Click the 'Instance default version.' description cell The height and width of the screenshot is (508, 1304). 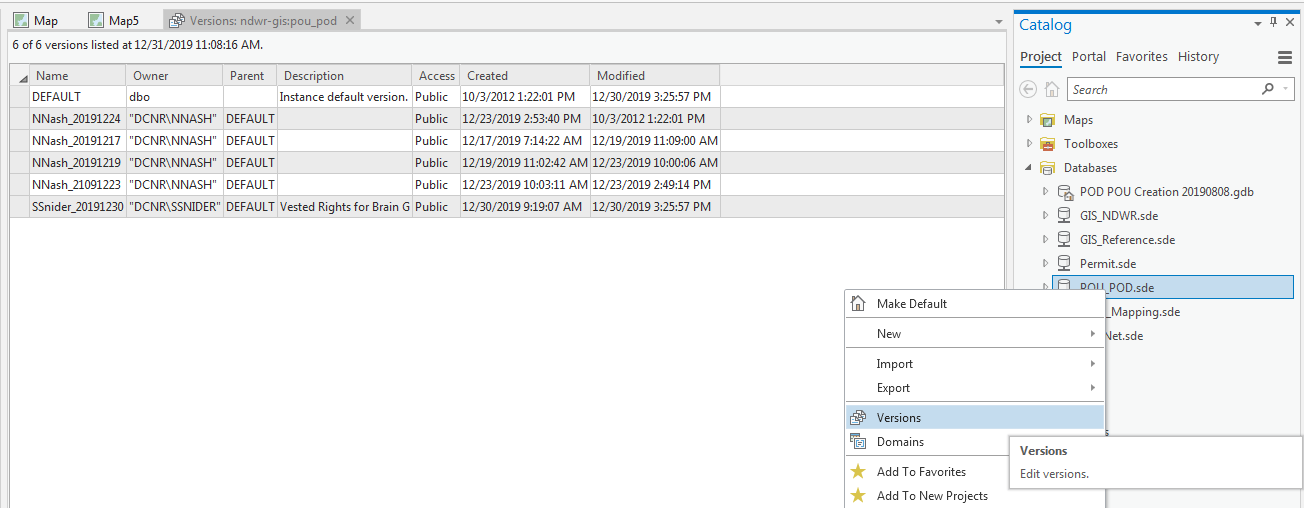tap(344, 97)
